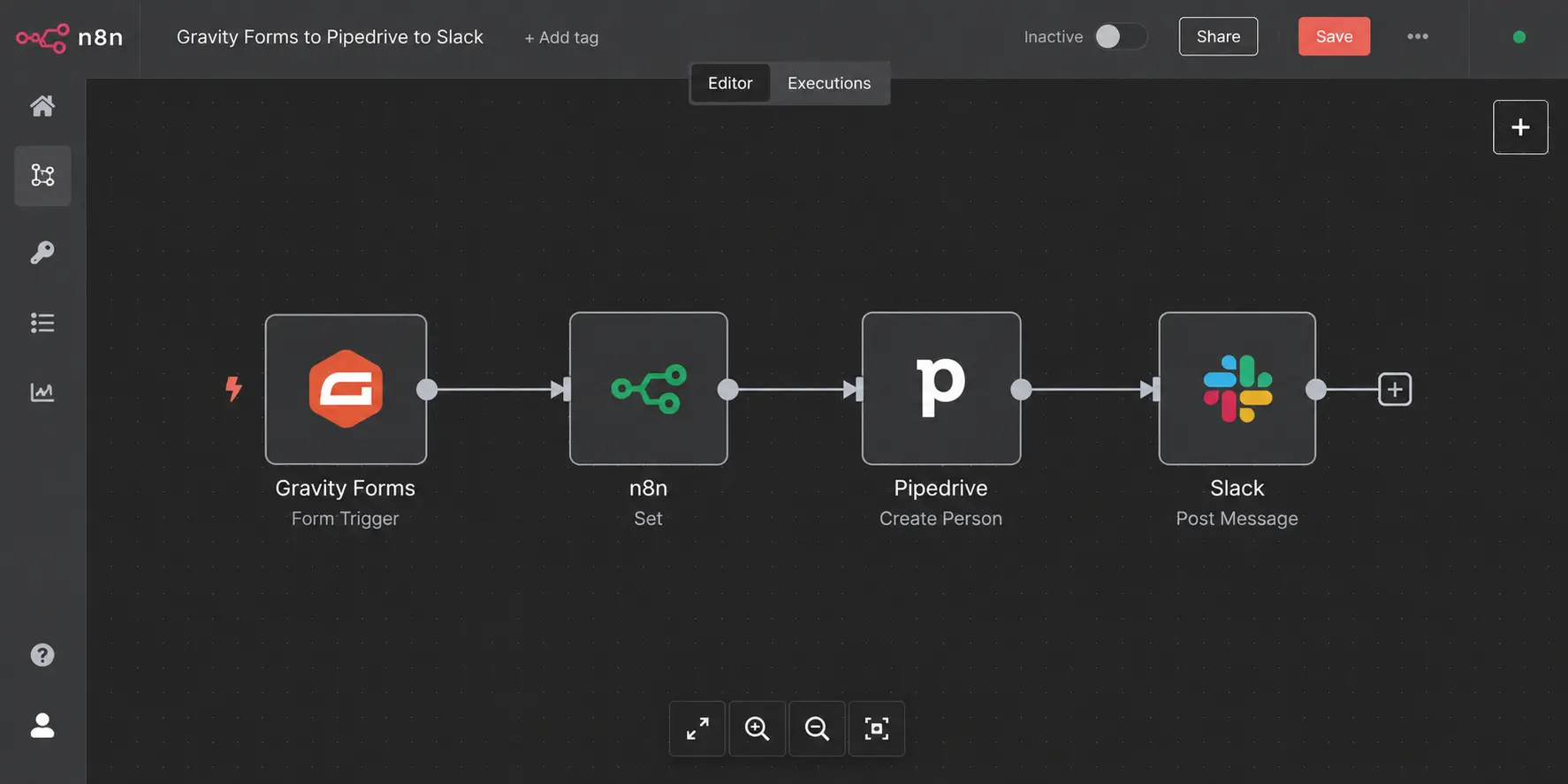
Task: Click the Slack node output connector
Action: click(x=1316, y=389)
